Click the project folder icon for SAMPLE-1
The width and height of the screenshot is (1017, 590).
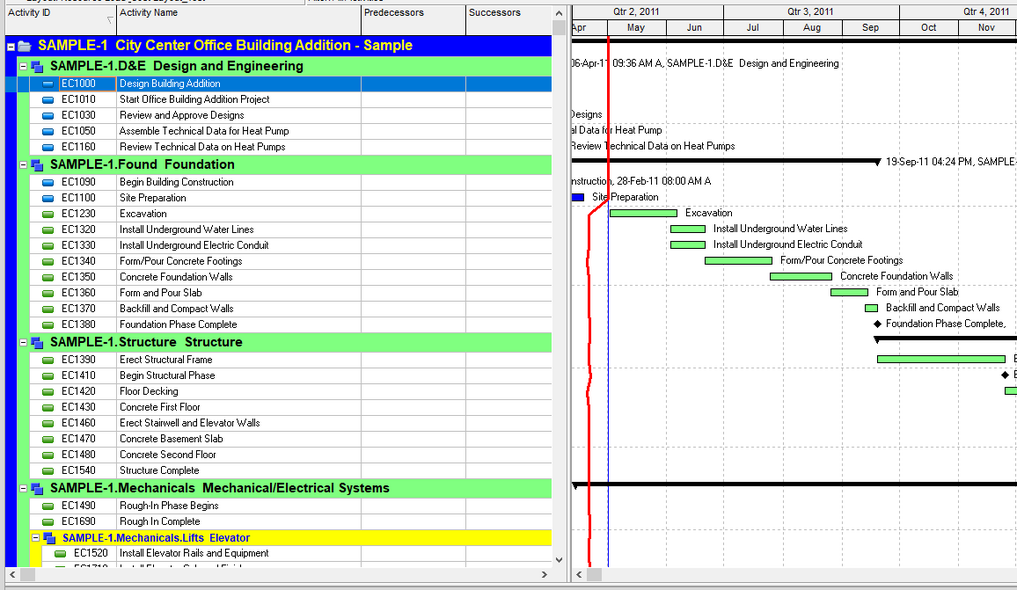coord(25,46)
